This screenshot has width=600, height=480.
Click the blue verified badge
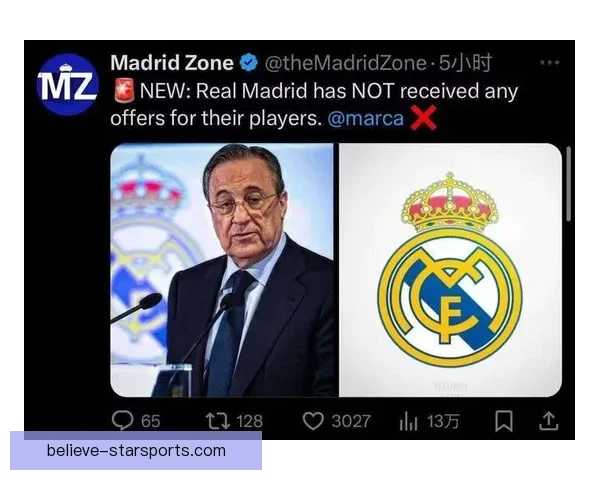click(249, 63)
